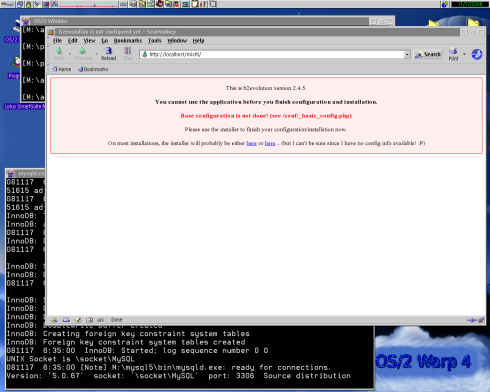Image resolution: width=490 pixels, height=392 pixels.
Task: Expand the Print button dropdown arrow
Action: point(464,54)
